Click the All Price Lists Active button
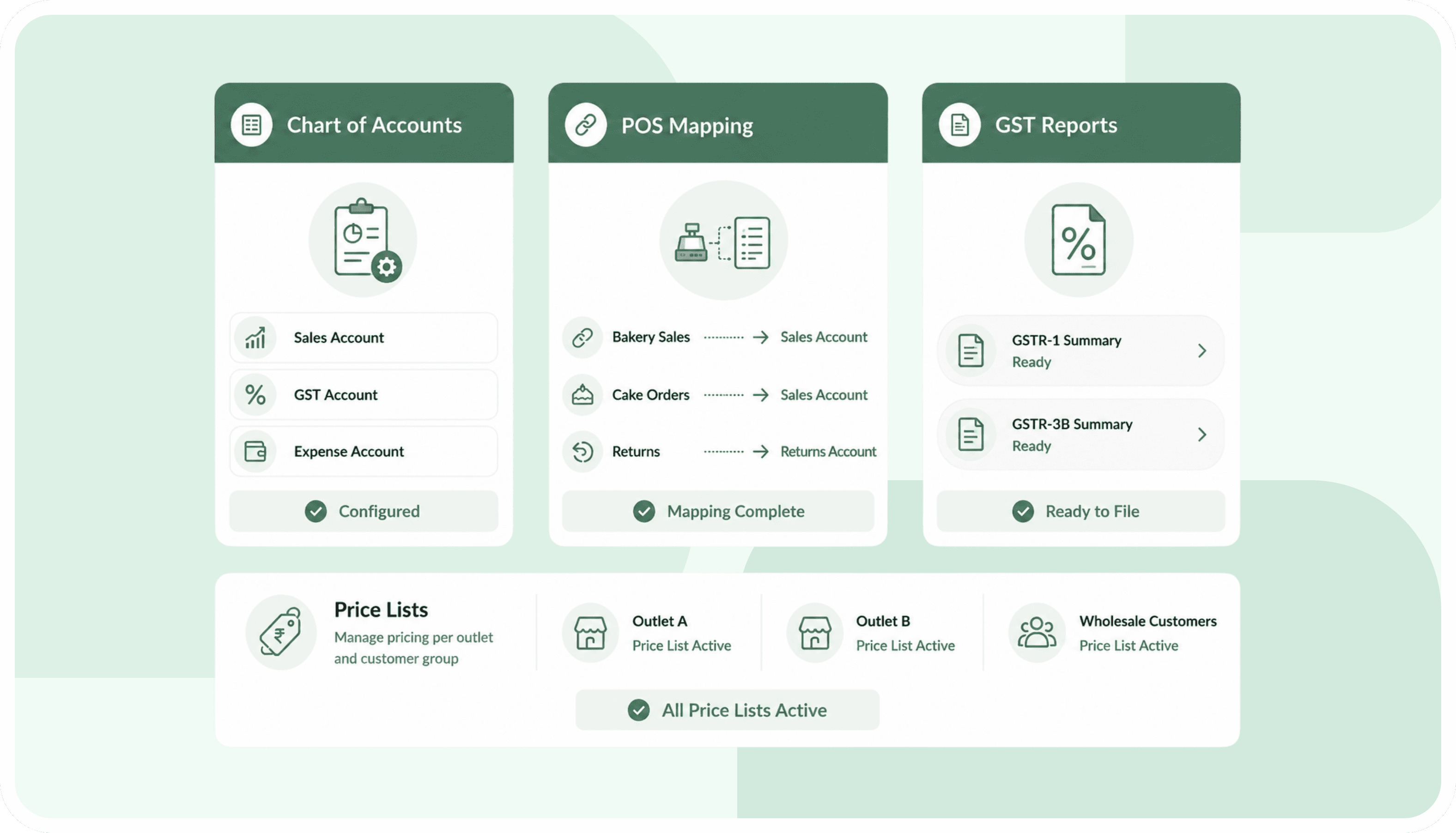The height and width of the screenshot is (833, 1456). (x=727, y=710)
